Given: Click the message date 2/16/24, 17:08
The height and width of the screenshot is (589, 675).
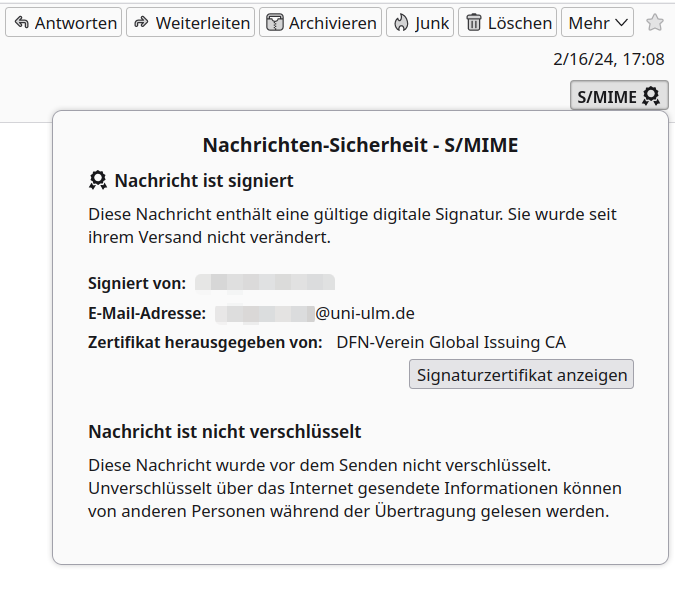Looking at the screenshot, I should 608,60.
